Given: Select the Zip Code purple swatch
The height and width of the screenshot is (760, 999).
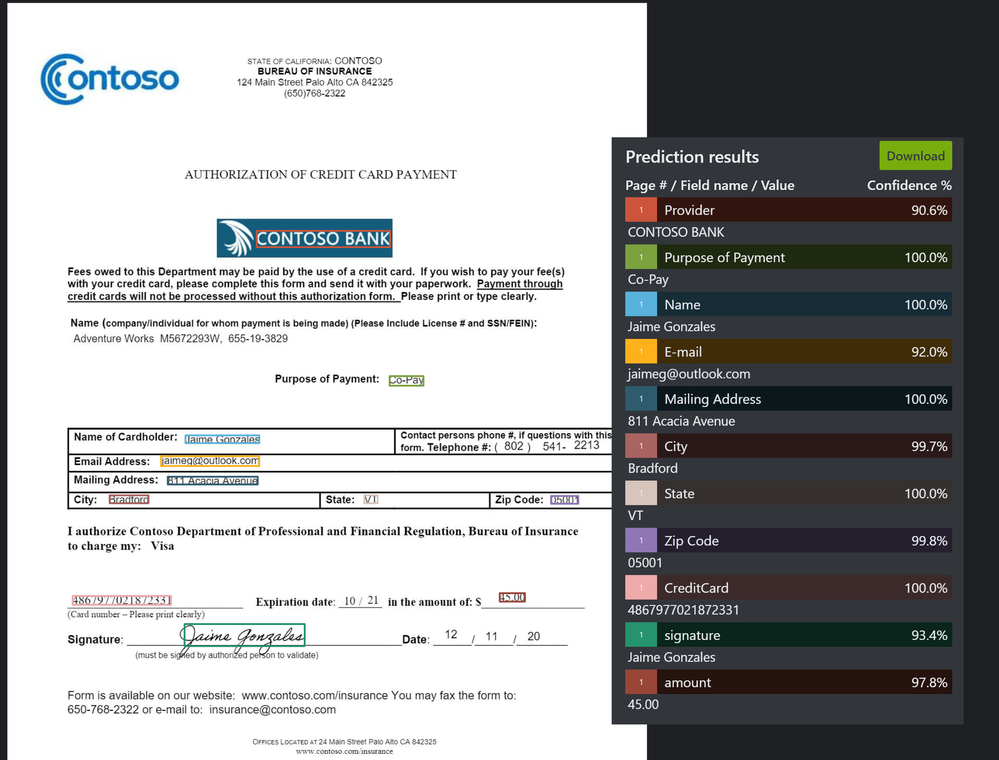Looking at the screenshot, I should point(640,540).
